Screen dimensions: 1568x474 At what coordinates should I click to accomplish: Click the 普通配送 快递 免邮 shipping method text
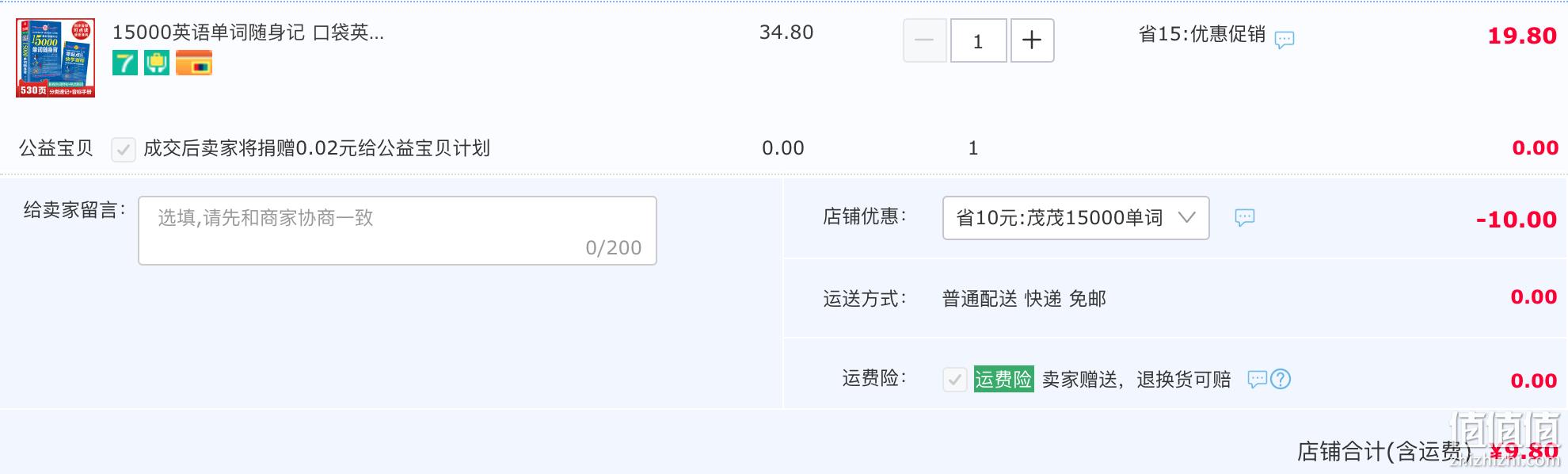click(x=1024, y=299)
